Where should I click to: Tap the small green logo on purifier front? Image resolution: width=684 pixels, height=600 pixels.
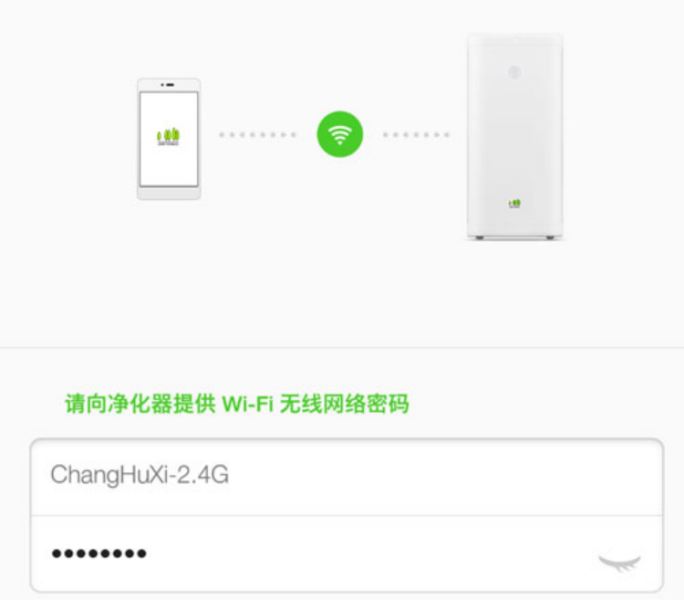[515, 203]
